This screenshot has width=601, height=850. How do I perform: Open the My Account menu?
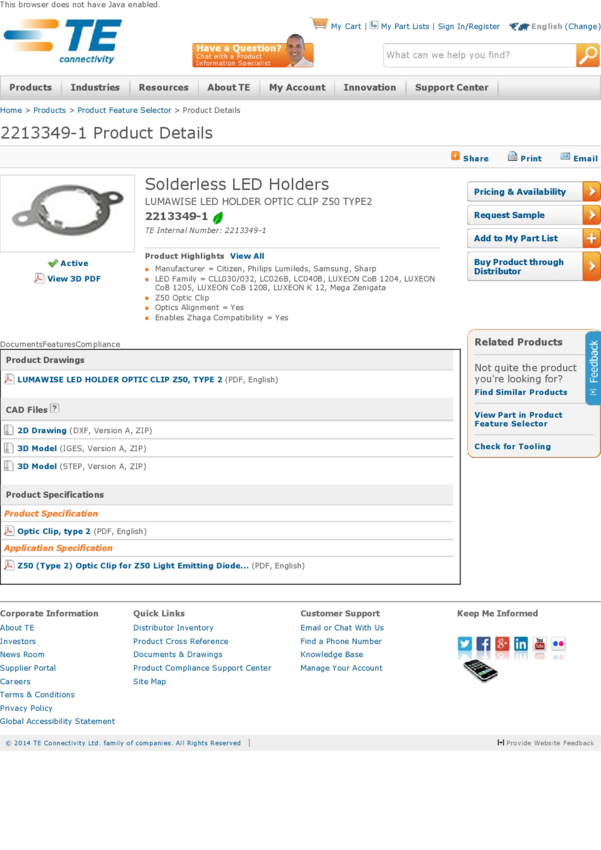(x=298, y=87)
